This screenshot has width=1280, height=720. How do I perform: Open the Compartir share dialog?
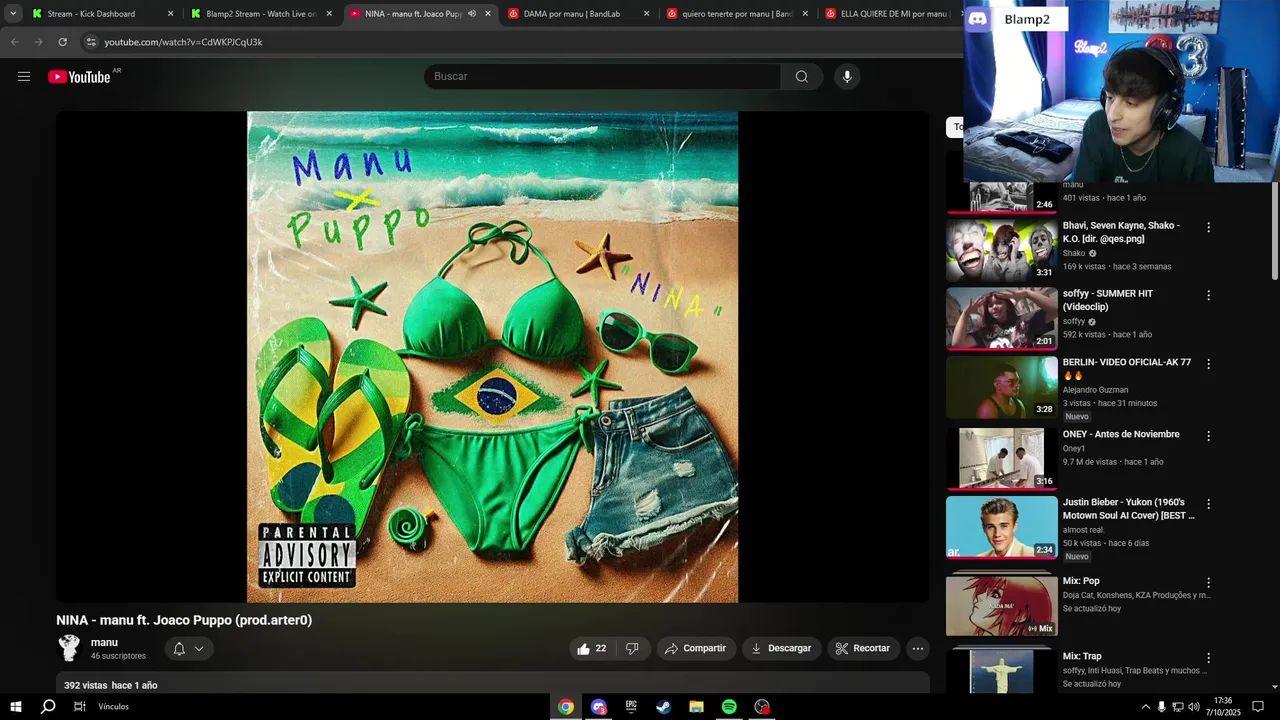pyautogui.click(x=696, y=648)
